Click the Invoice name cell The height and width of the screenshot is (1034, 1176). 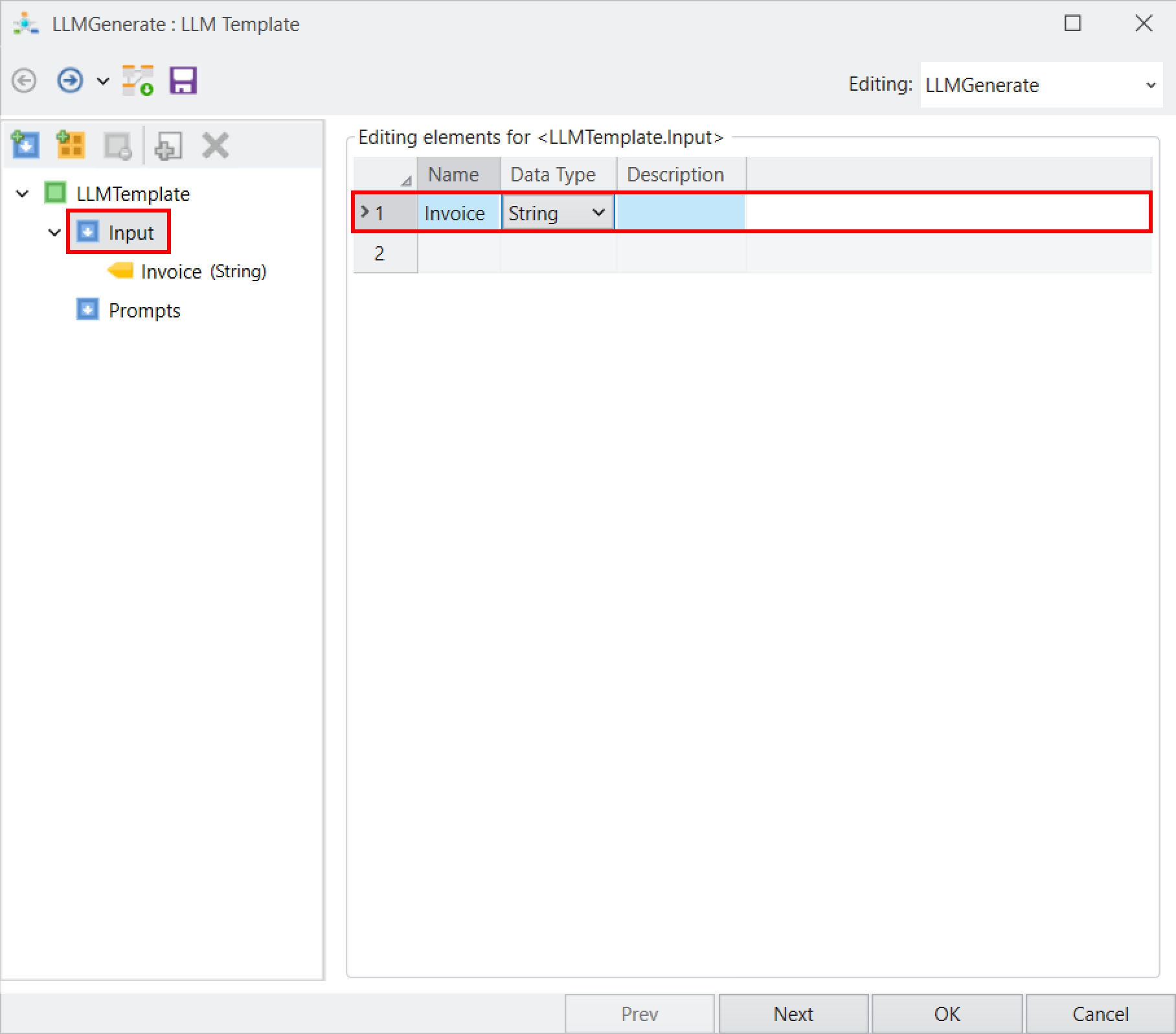(x=459, y=213)
